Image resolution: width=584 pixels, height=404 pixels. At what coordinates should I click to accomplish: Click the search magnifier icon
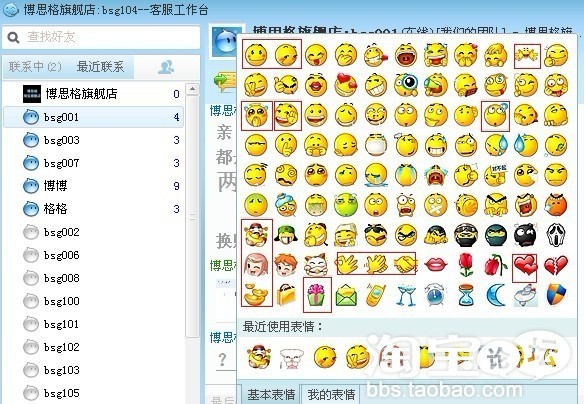[x=13, y=37]
